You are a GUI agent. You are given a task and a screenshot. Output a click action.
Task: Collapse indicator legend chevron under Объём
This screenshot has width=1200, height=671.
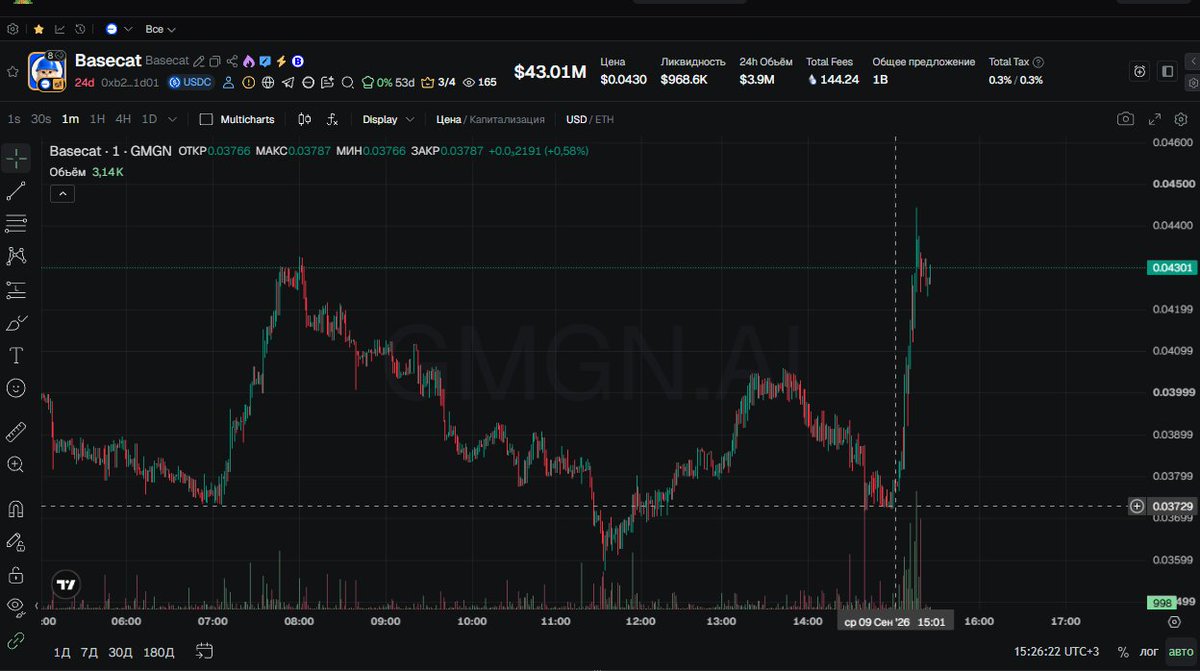coord(62,194)
